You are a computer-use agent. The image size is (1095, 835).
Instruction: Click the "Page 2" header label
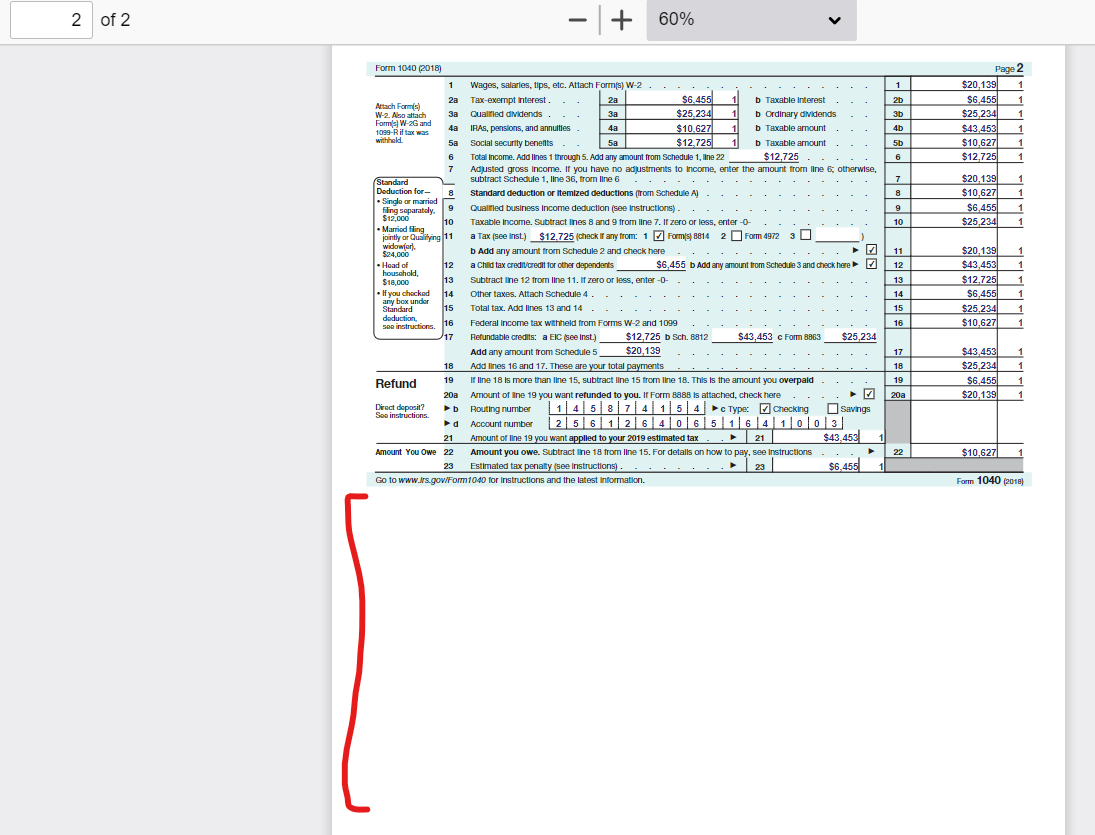[1009, 68]
